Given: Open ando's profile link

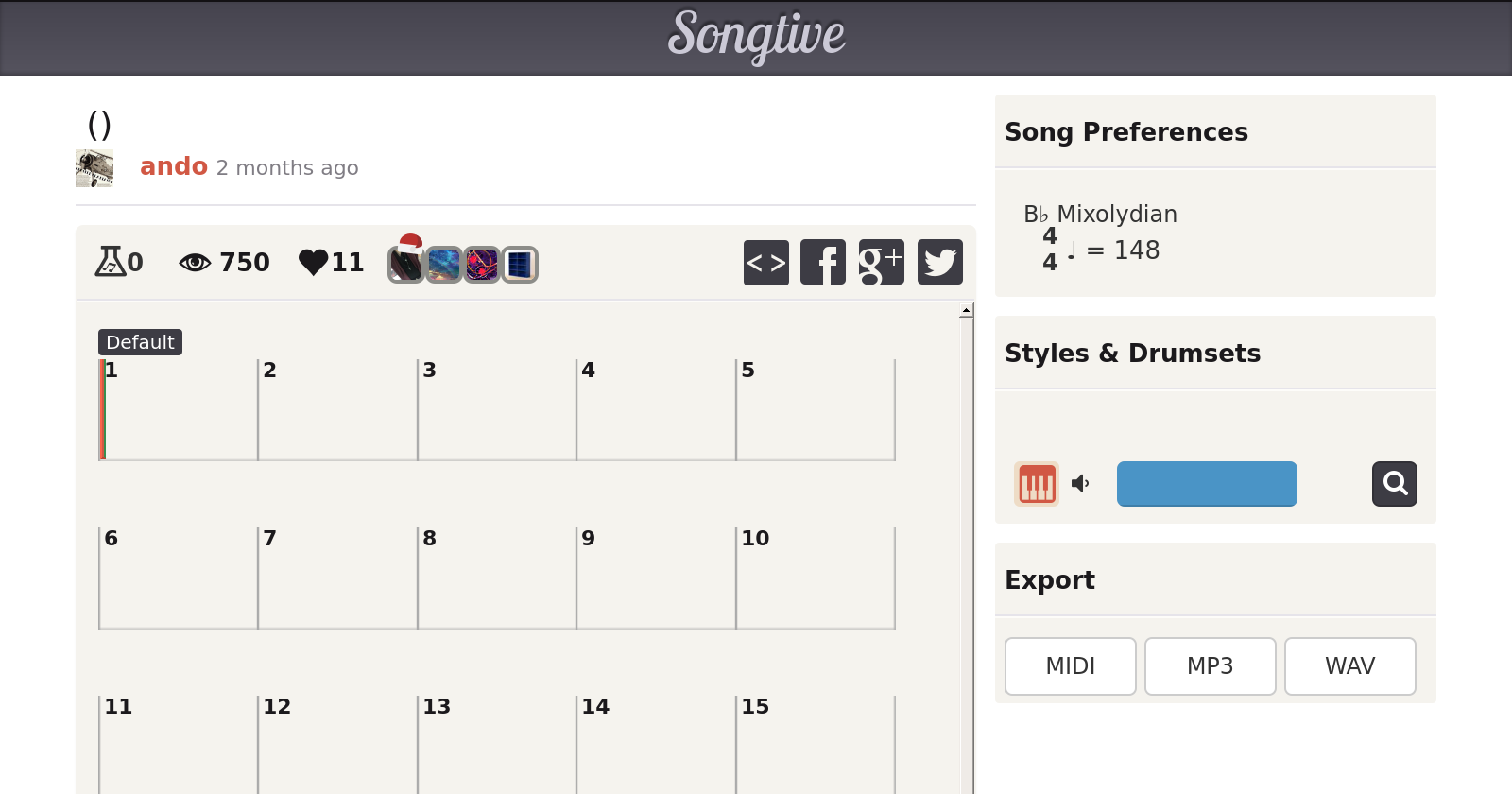Looking at the screenshot, I should pos(174,166).
